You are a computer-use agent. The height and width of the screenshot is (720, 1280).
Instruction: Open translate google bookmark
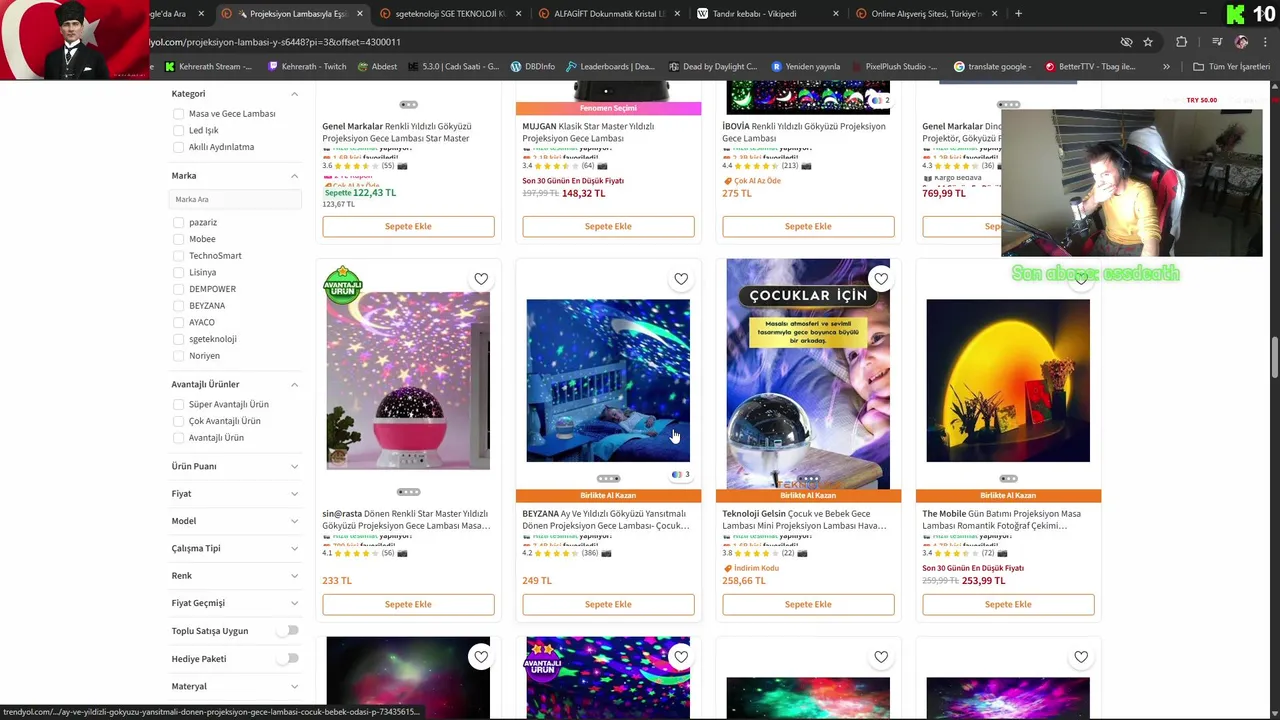click(x=992, y=67)
